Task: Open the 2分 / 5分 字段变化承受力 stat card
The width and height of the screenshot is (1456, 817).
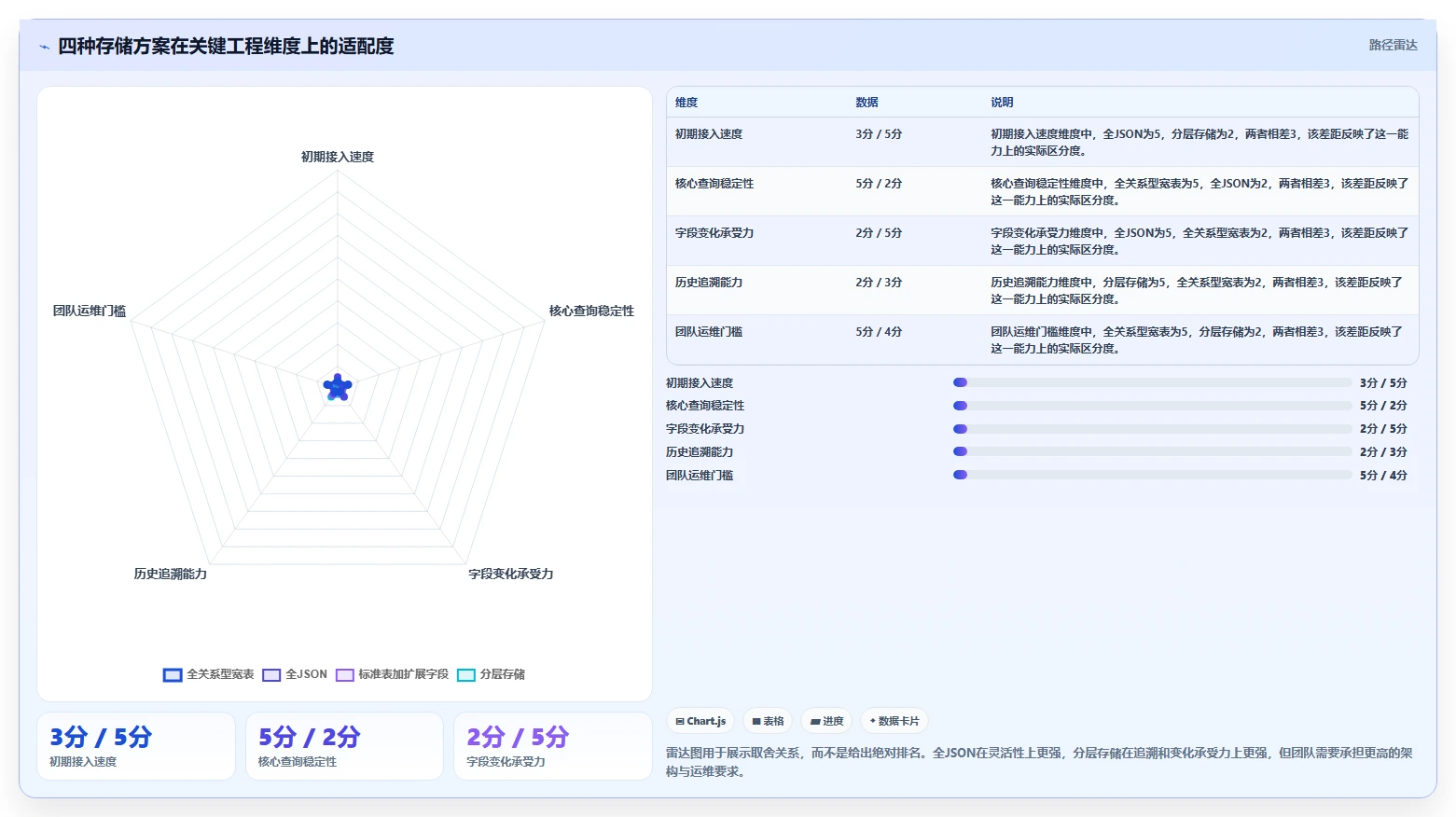Action: pos(553,746)
